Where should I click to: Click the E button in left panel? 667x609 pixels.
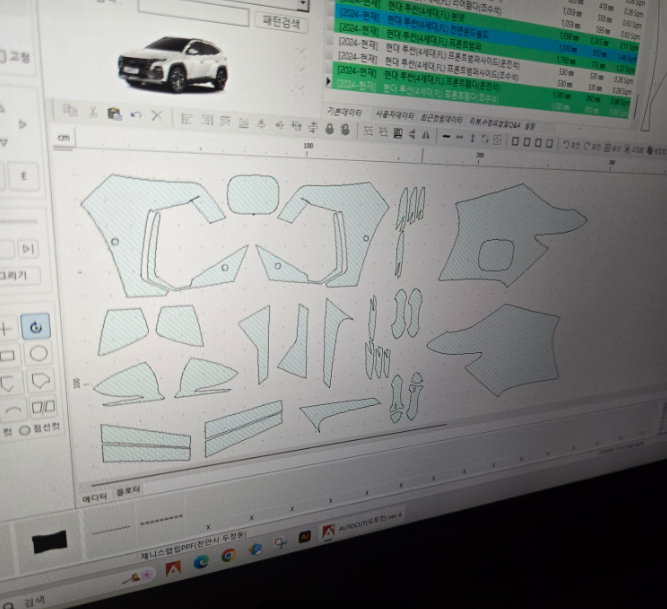pyautogui.click(x=24, y=176)
